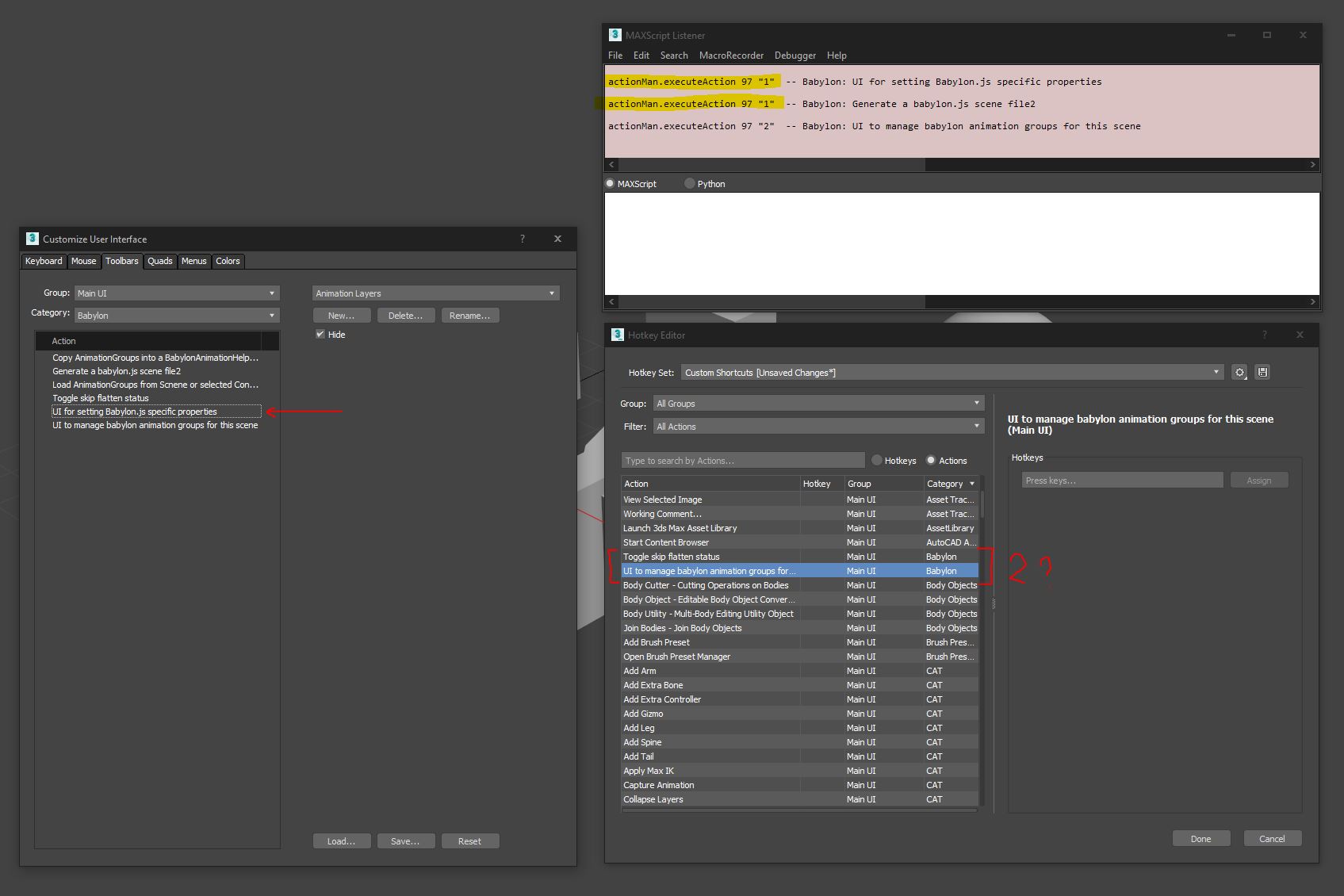Switch to the Keyboard tab
The height and width of the screenshot is (896, 1344).
pyautogui.click(x=44, y=261)
